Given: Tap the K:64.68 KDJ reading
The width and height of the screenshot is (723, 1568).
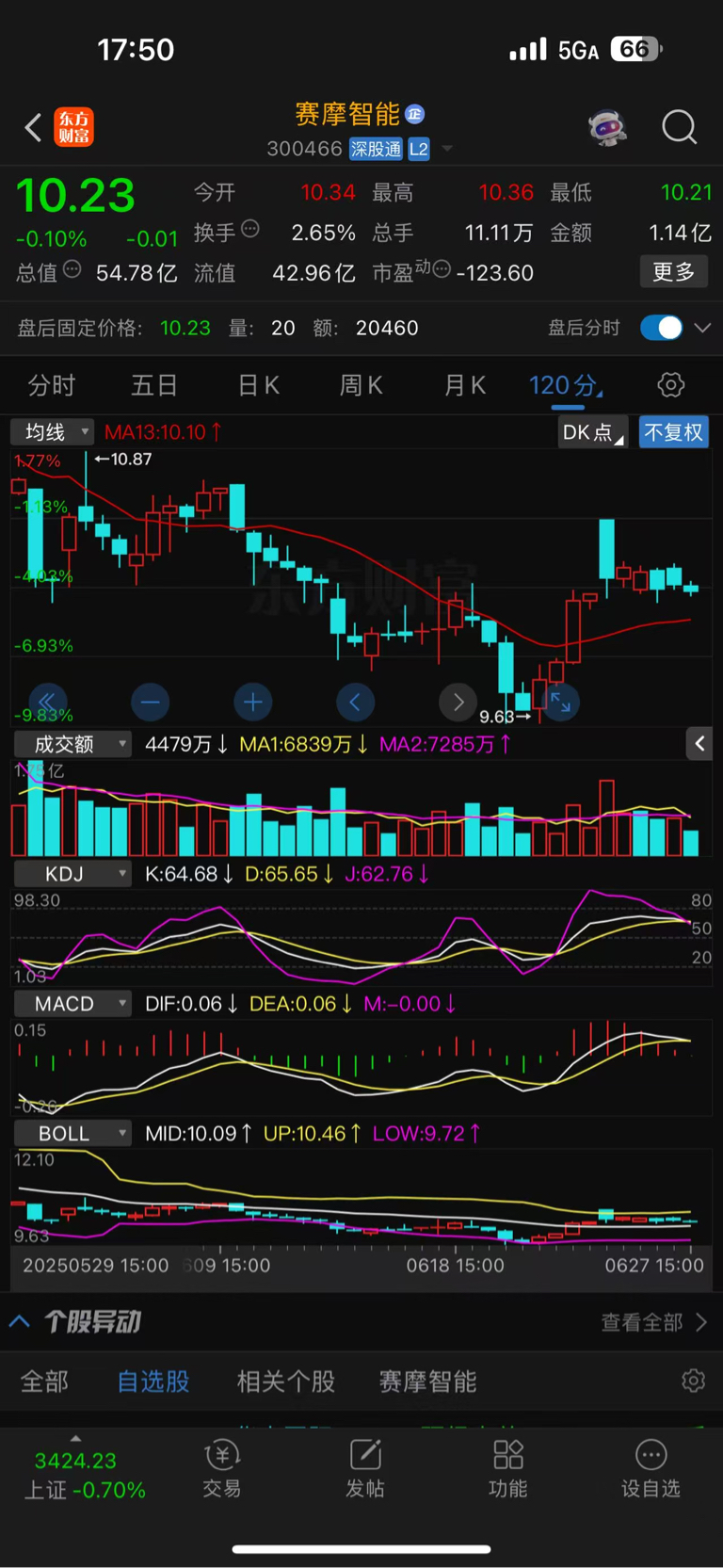Looking at the screenshot, I should [x=188, y=874].
